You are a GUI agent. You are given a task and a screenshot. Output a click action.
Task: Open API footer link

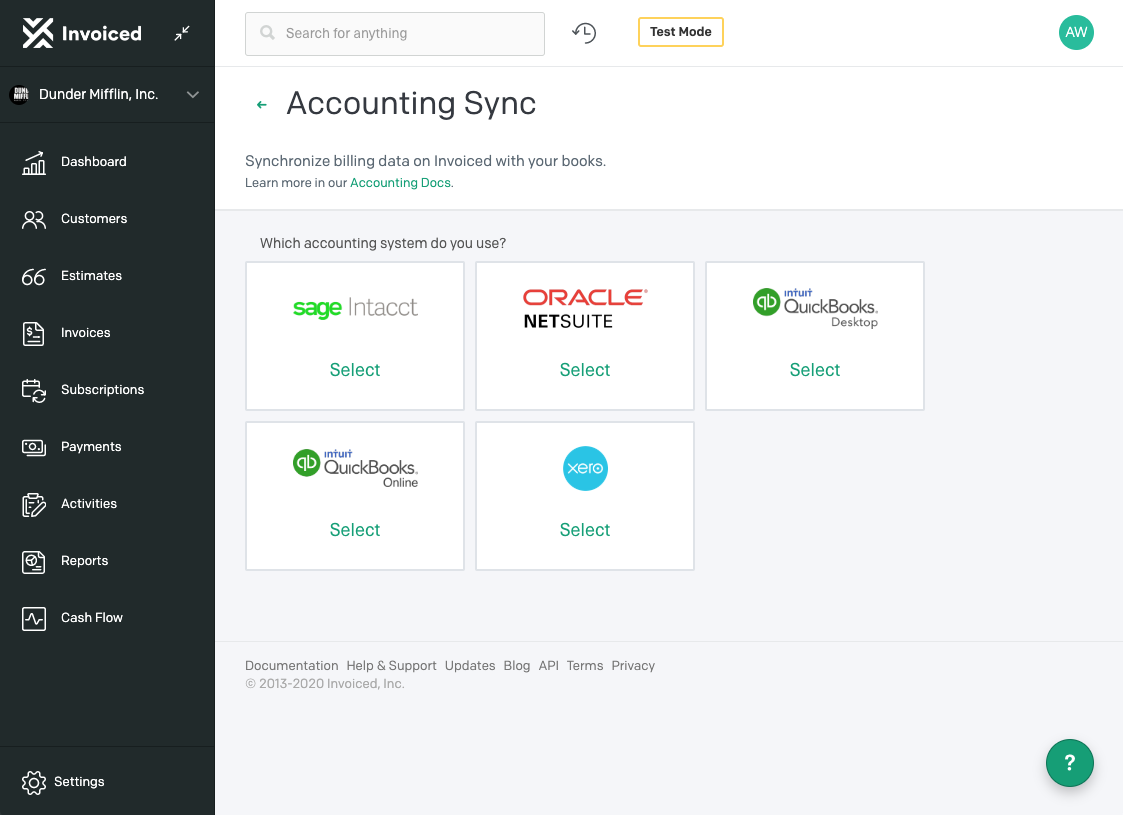tap(549, 665)
